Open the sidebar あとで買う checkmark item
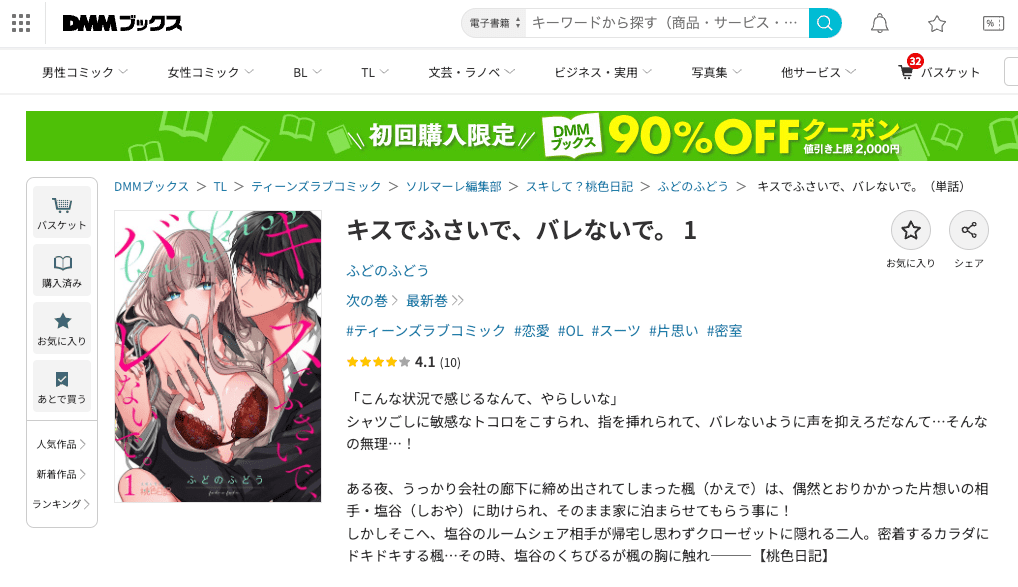The image size is (1018, 587). (62, 387)
